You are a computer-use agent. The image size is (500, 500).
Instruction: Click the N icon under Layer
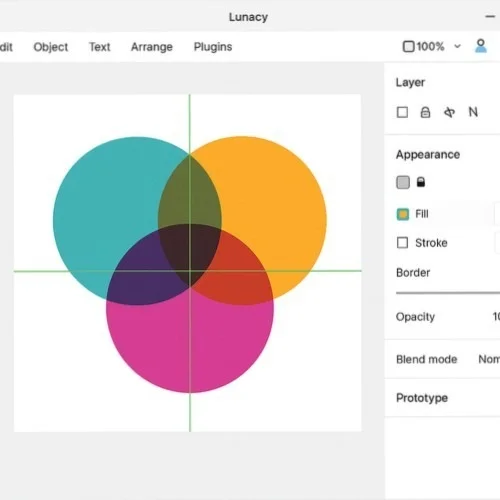coord(473,112)
